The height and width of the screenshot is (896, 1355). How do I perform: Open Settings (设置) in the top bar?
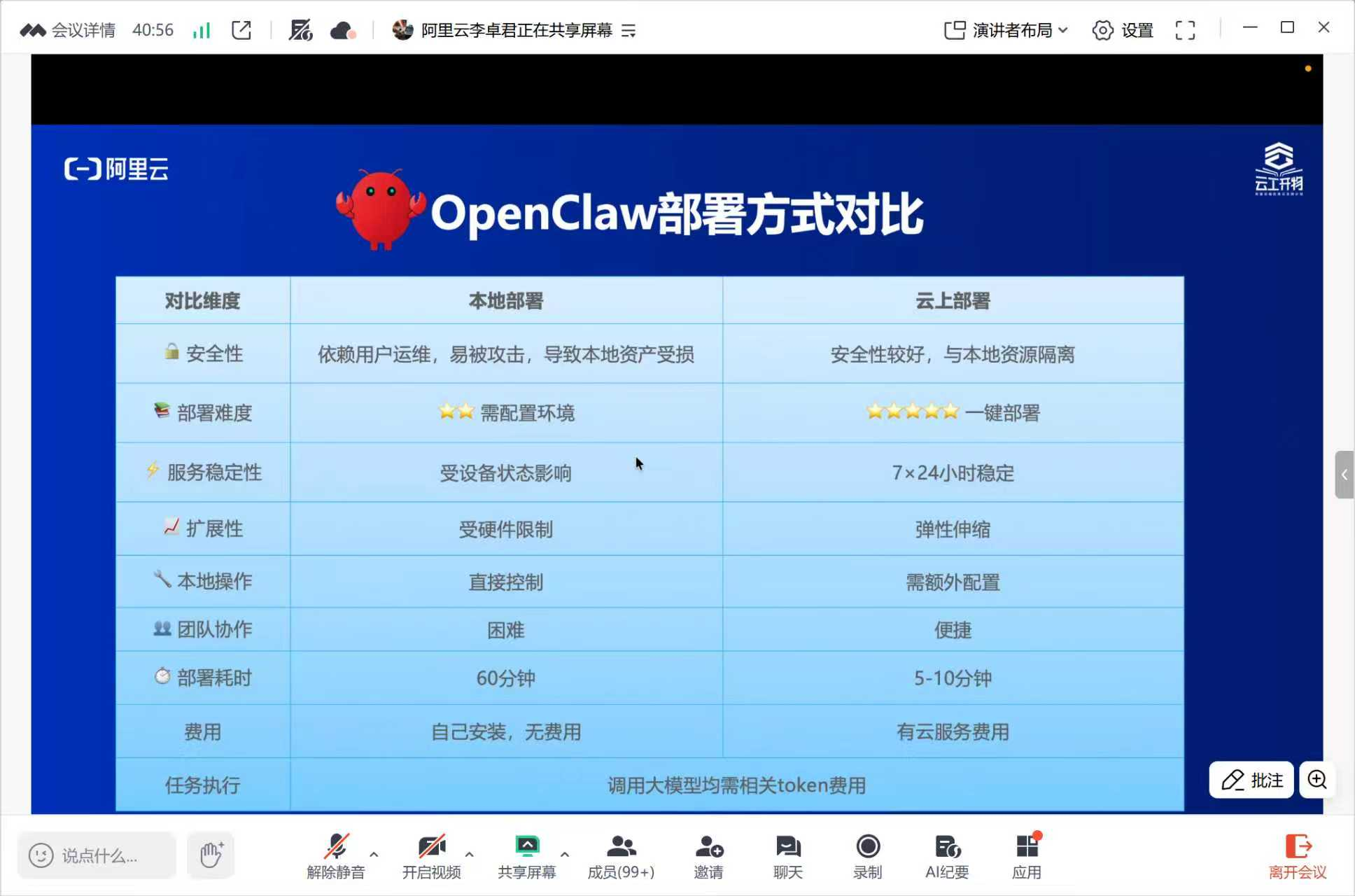[1123, 30]
